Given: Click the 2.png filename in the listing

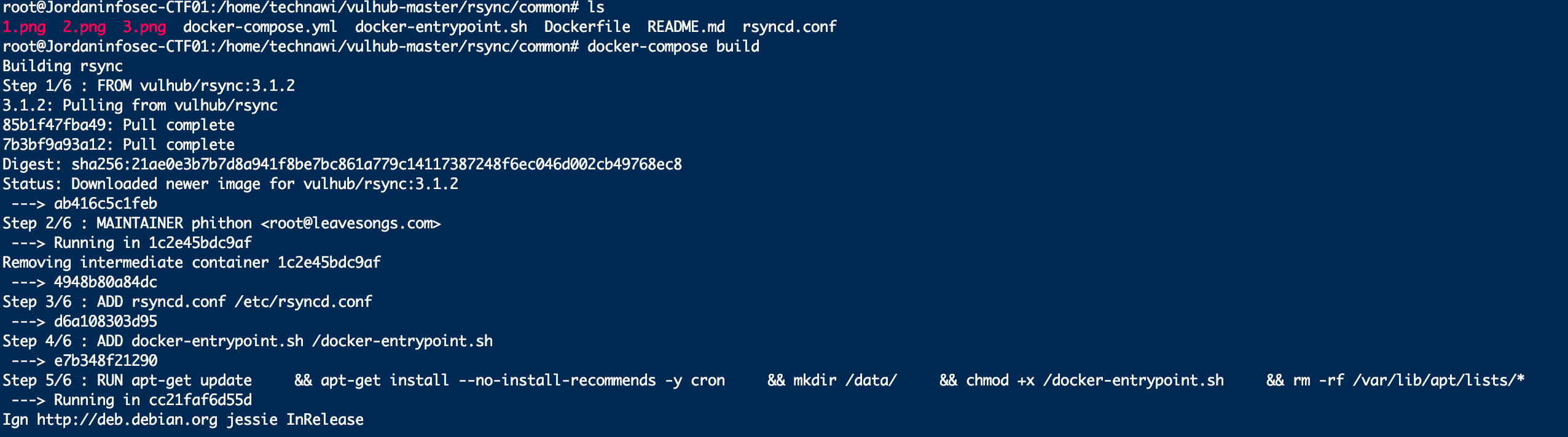Looking at the screenshot, I should point(84,27).
